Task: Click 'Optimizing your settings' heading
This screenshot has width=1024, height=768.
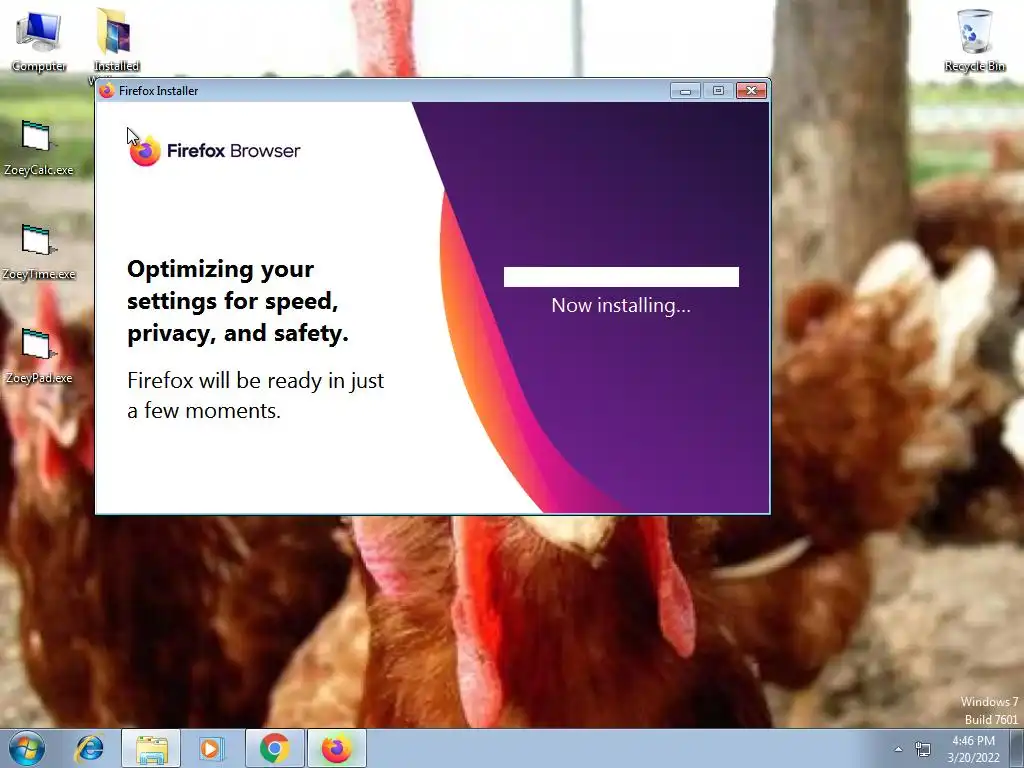Action: click(x=238, y=301)
